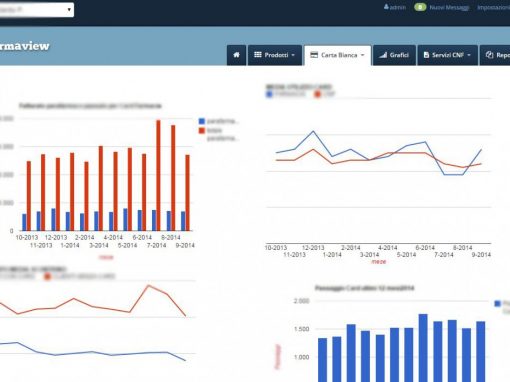Click the red legend swatch of the top-right line chart
Screen dimensions: 510x382
pyautogui.click(x=317, y=95)
